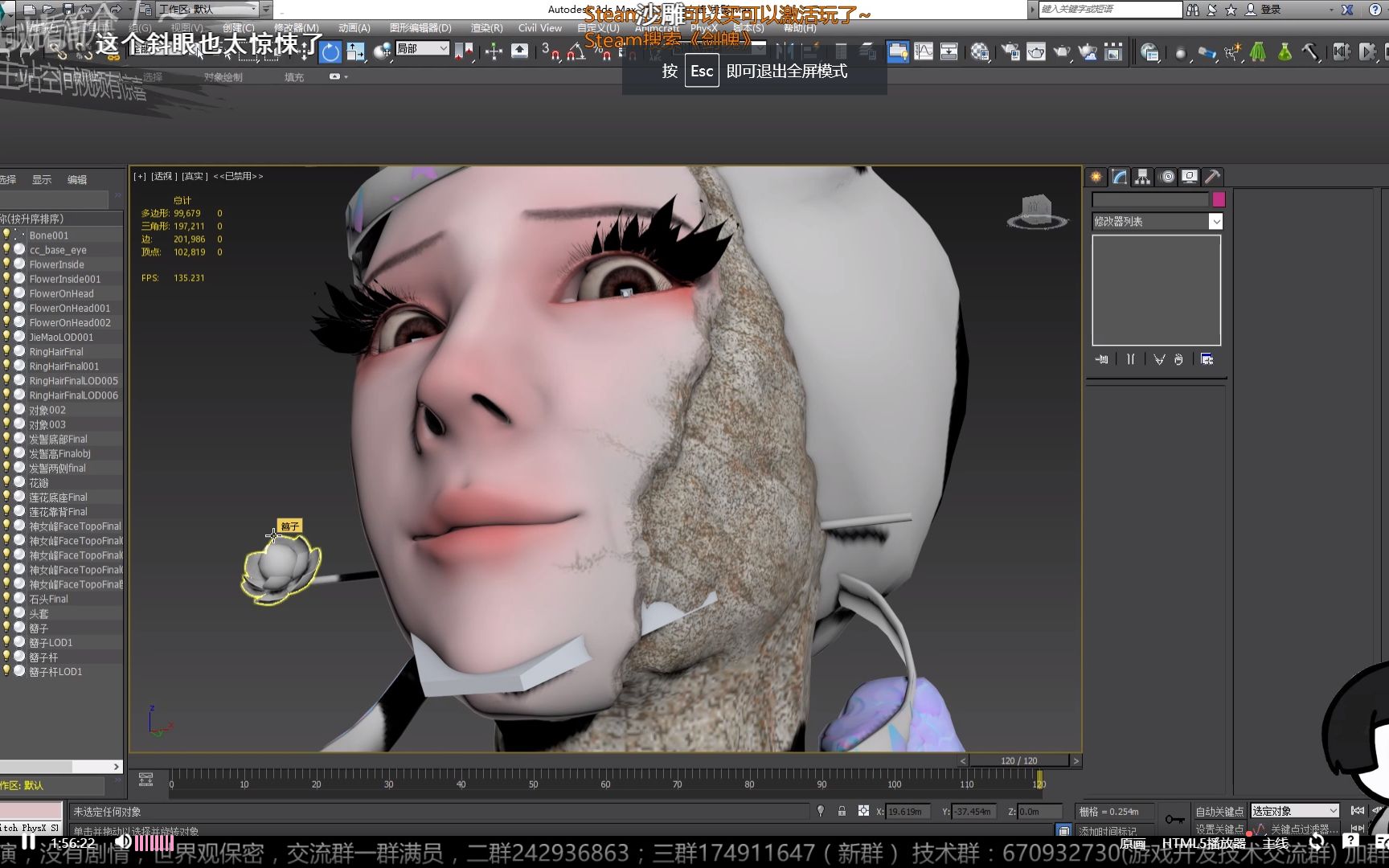1389x868 pixels.
Task: Click Show End Result toggle icon
Action: coord(1131,359)
